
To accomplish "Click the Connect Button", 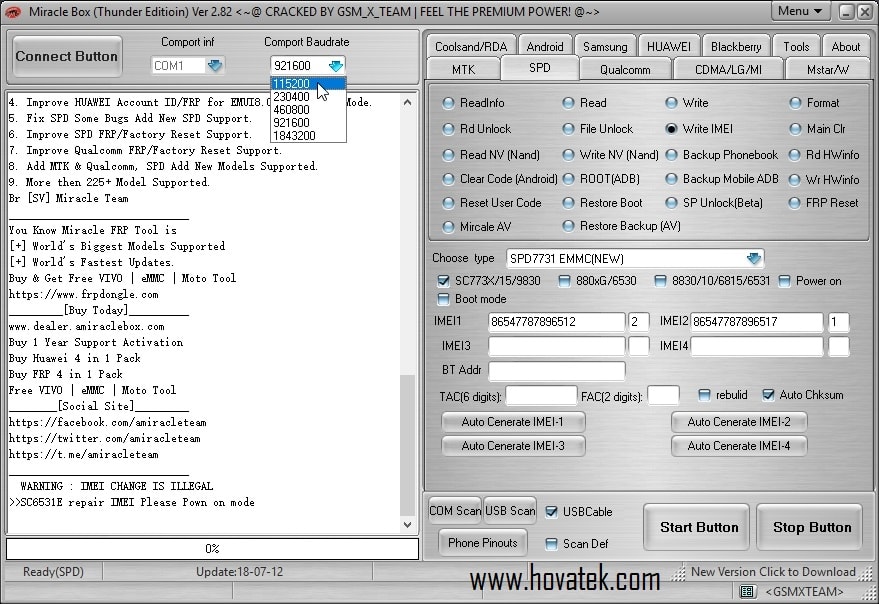I will [67, 57].
